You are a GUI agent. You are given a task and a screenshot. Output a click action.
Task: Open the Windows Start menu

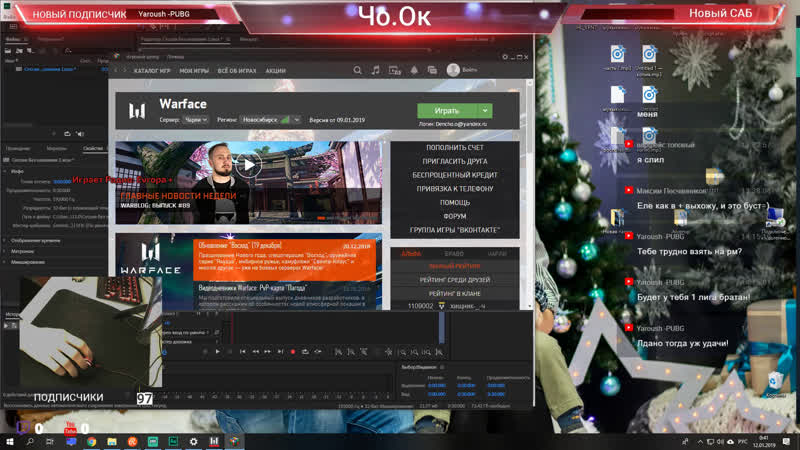point(9,441)
